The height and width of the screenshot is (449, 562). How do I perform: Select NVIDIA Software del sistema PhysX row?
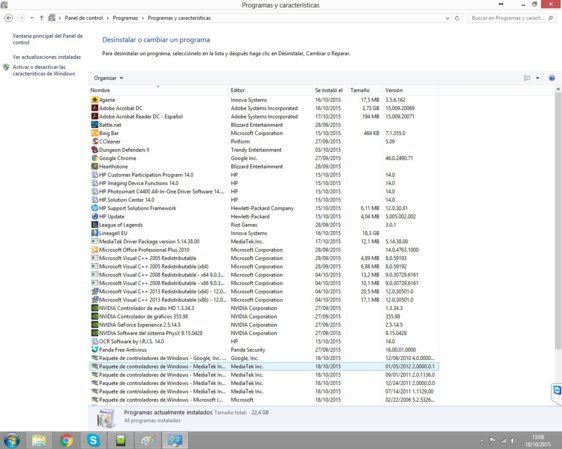click(x=264, y=333)
